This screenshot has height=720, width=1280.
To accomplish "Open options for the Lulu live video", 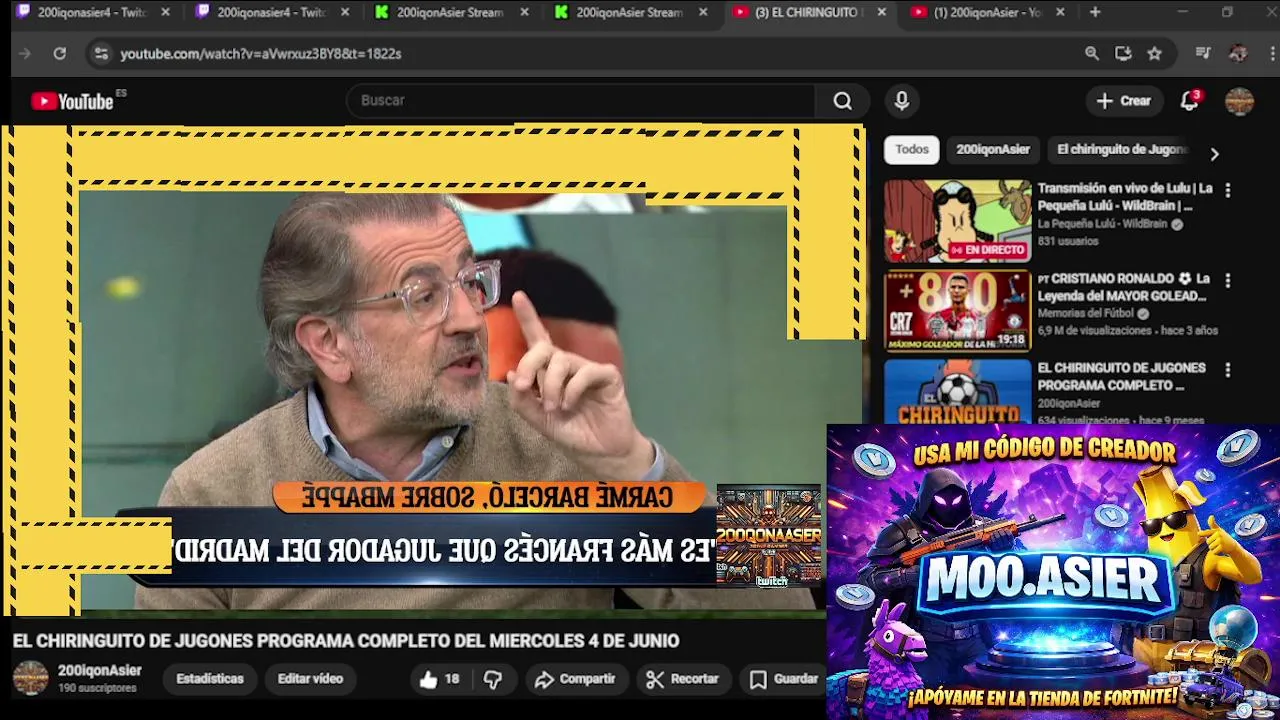I will (1228, 190).
